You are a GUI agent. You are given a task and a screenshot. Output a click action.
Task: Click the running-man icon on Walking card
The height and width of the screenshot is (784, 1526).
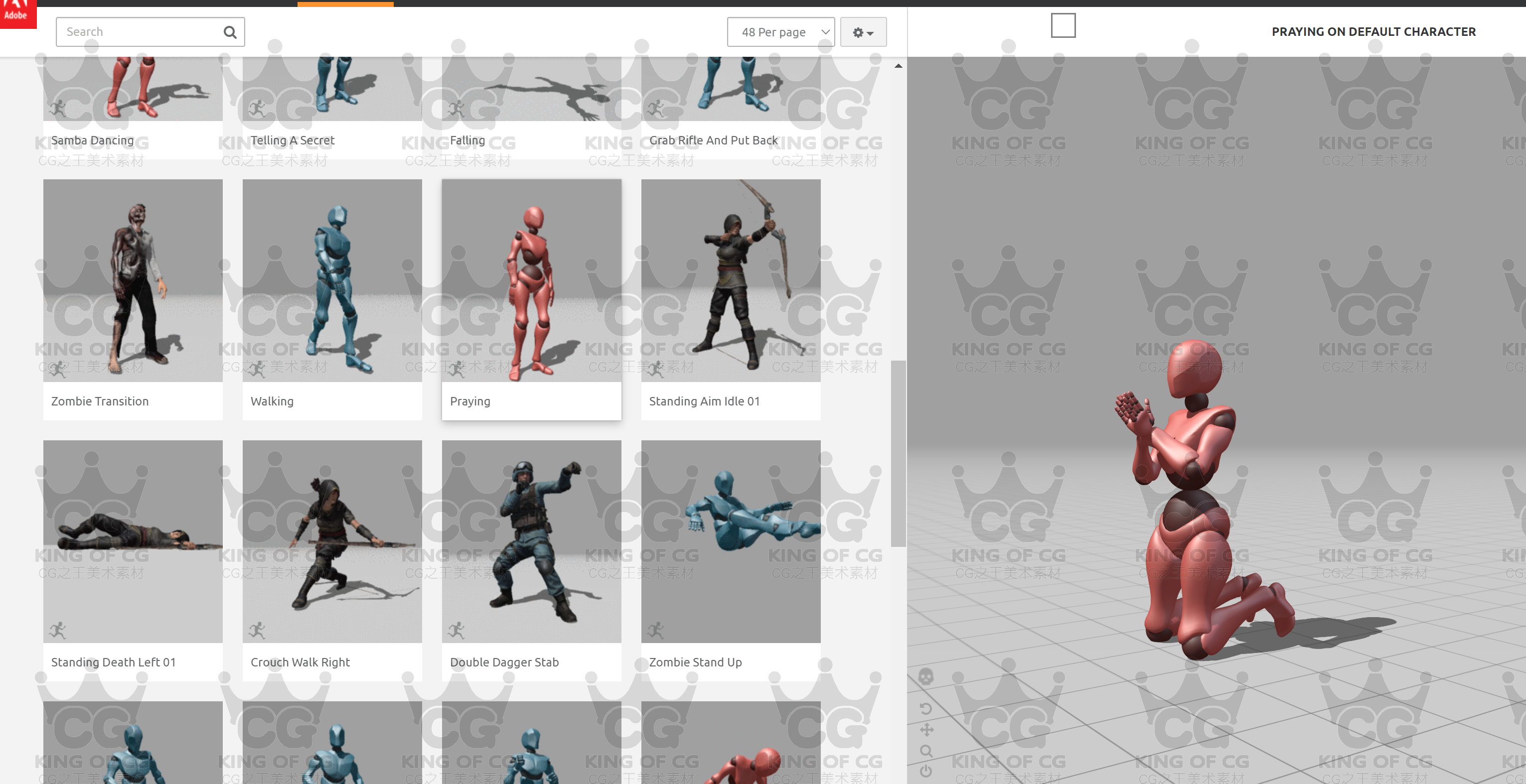coord(257,369)
